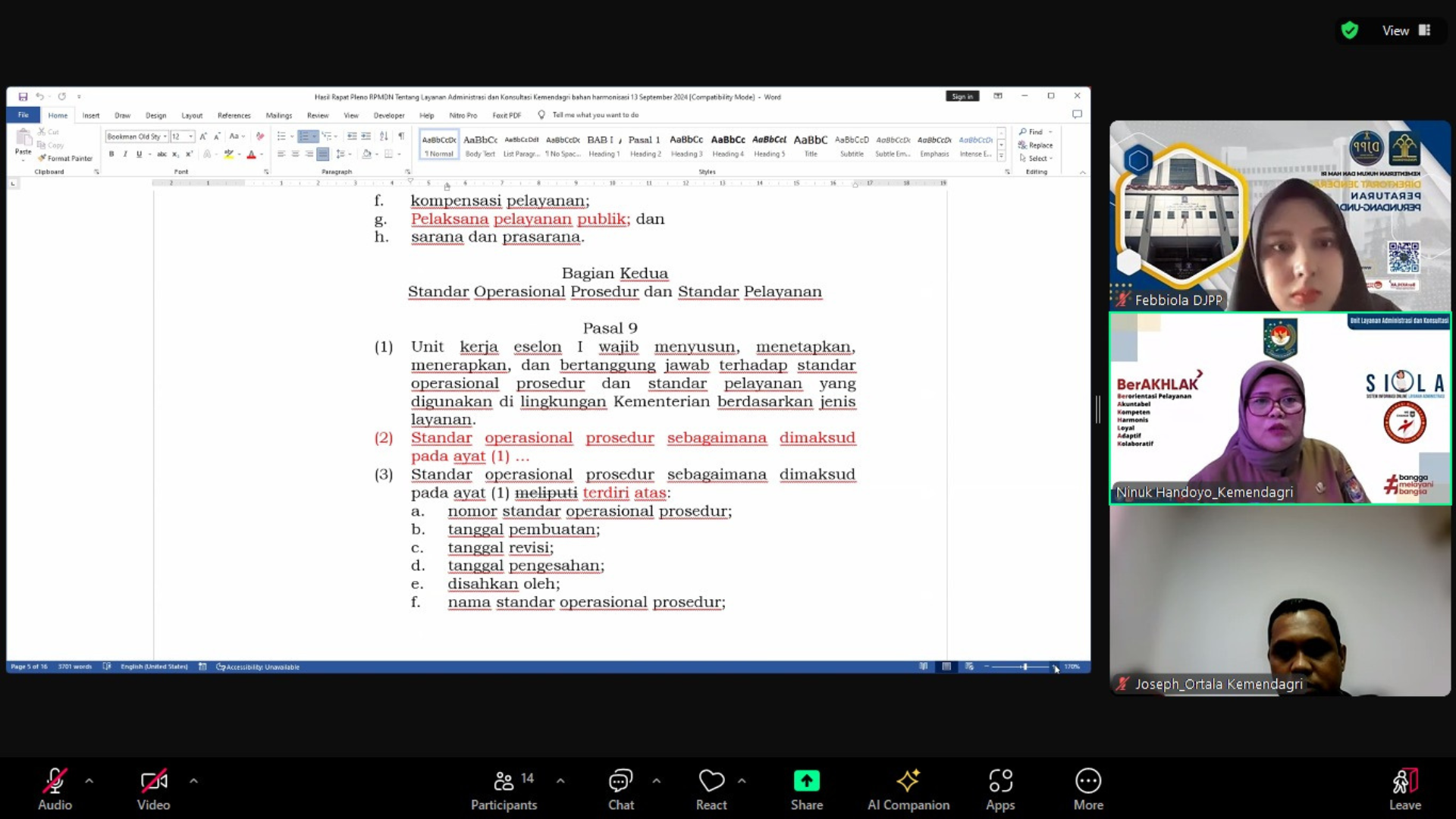Click the yellow text highlight color swatch
This screenshot has height=819, width=1456.
pyautogui.click(x=228, y=154)
